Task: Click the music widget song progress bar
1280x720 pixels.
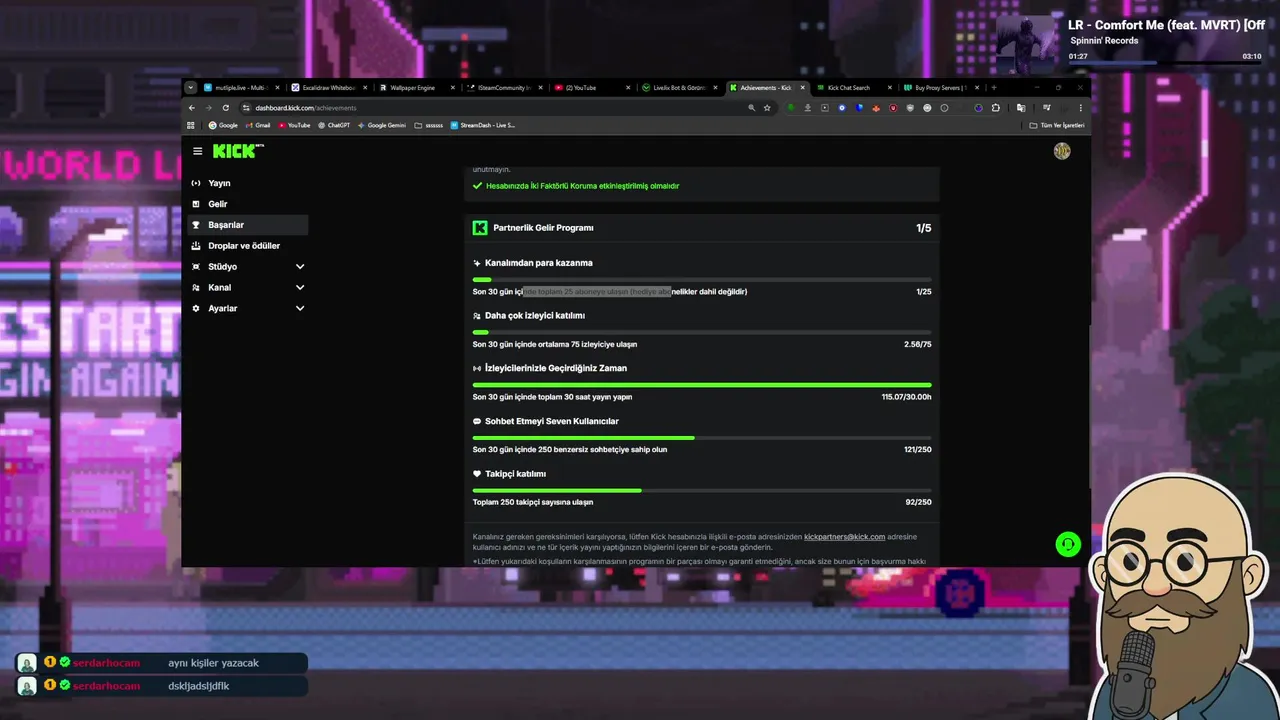Action: [1165, 63]
